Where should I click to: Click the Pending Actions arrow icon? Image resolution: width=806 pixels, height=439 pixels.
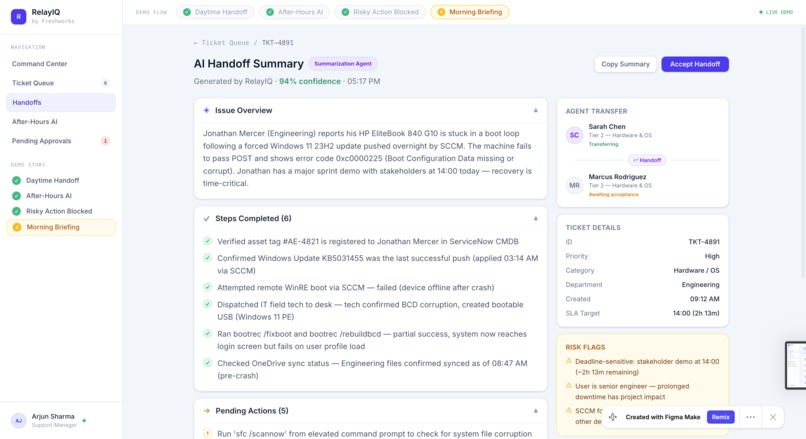point(207,411)
